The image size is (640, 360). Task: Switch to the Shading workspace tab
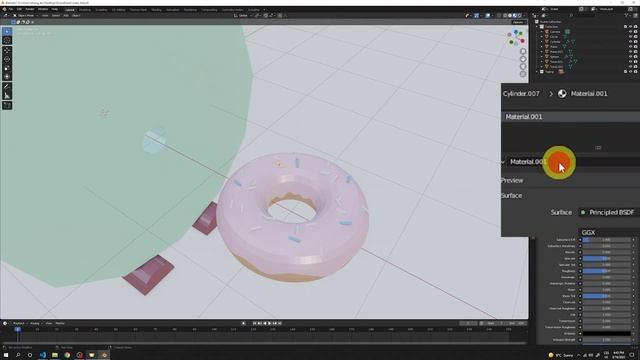[156, 9]
